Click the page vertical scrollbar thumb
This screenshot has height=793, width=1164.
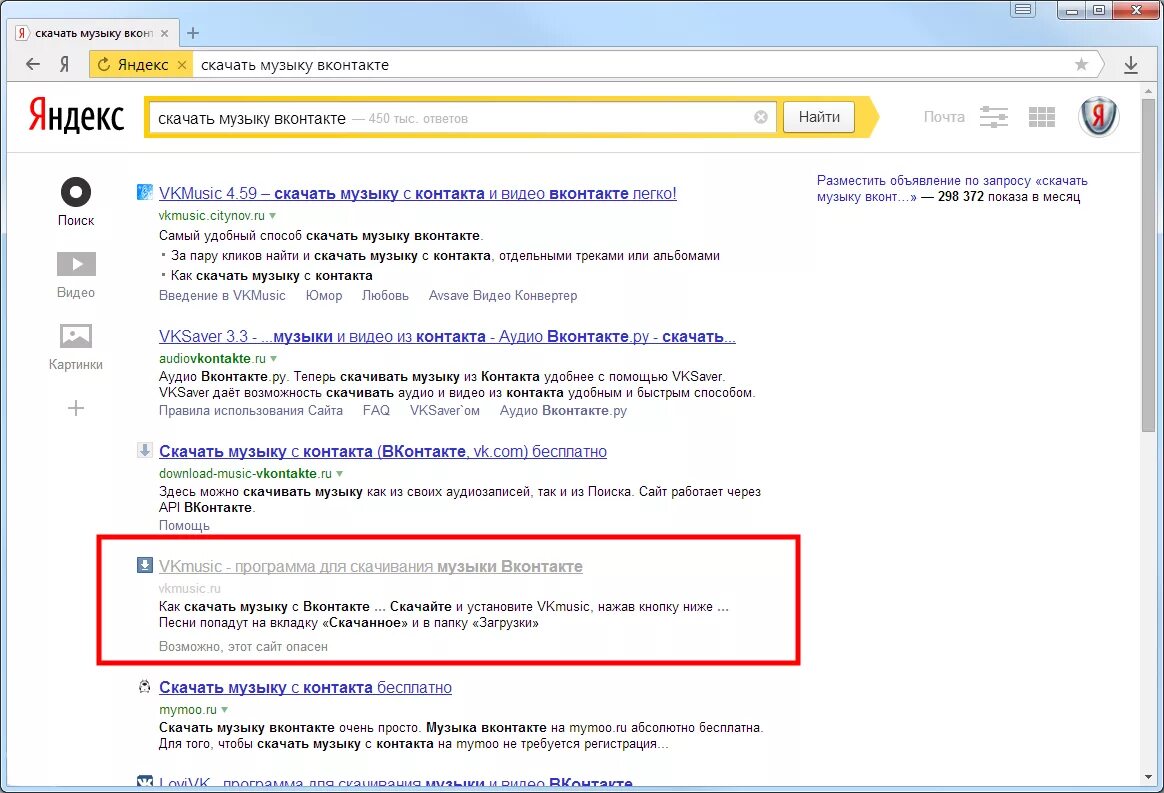(1148, 264)
